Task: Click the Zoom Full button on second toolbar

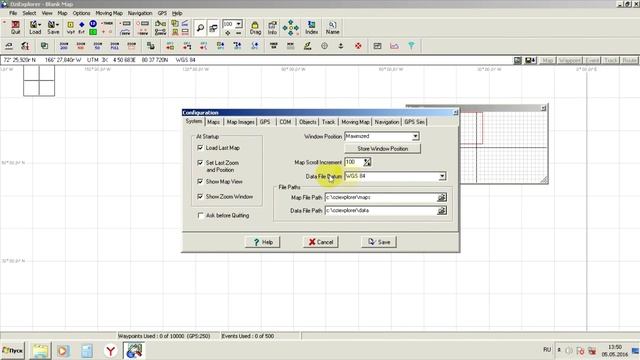Action: (115, 46)
